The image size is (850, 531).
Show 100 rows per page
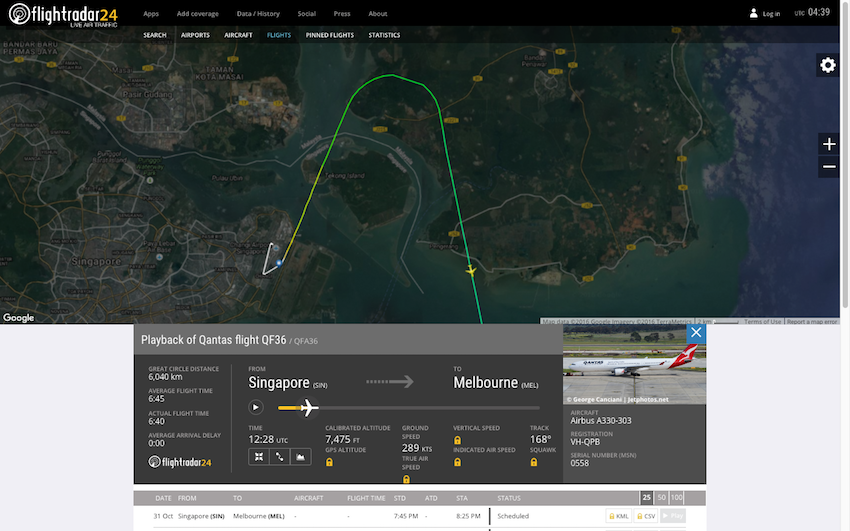[677, 497]
